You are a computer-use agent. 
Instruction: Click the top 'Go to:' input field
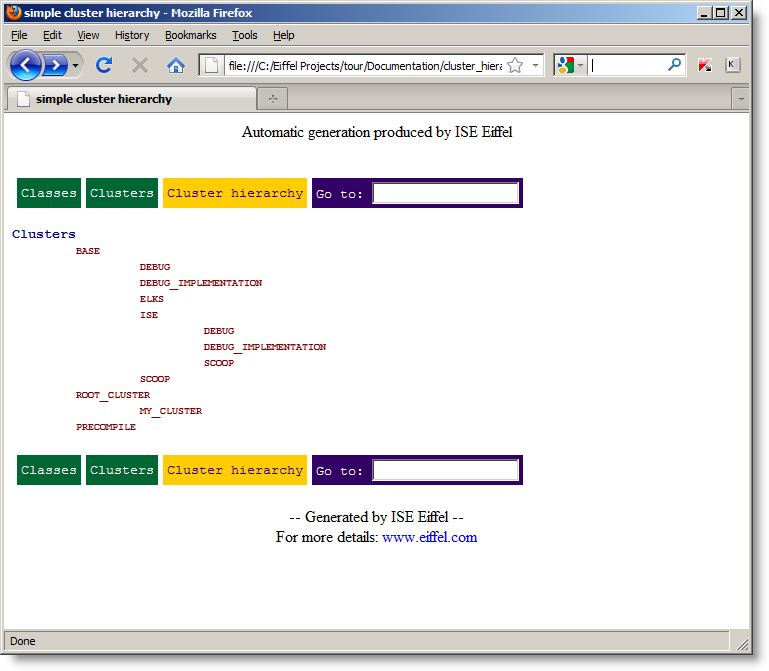[x=445, y=193]
